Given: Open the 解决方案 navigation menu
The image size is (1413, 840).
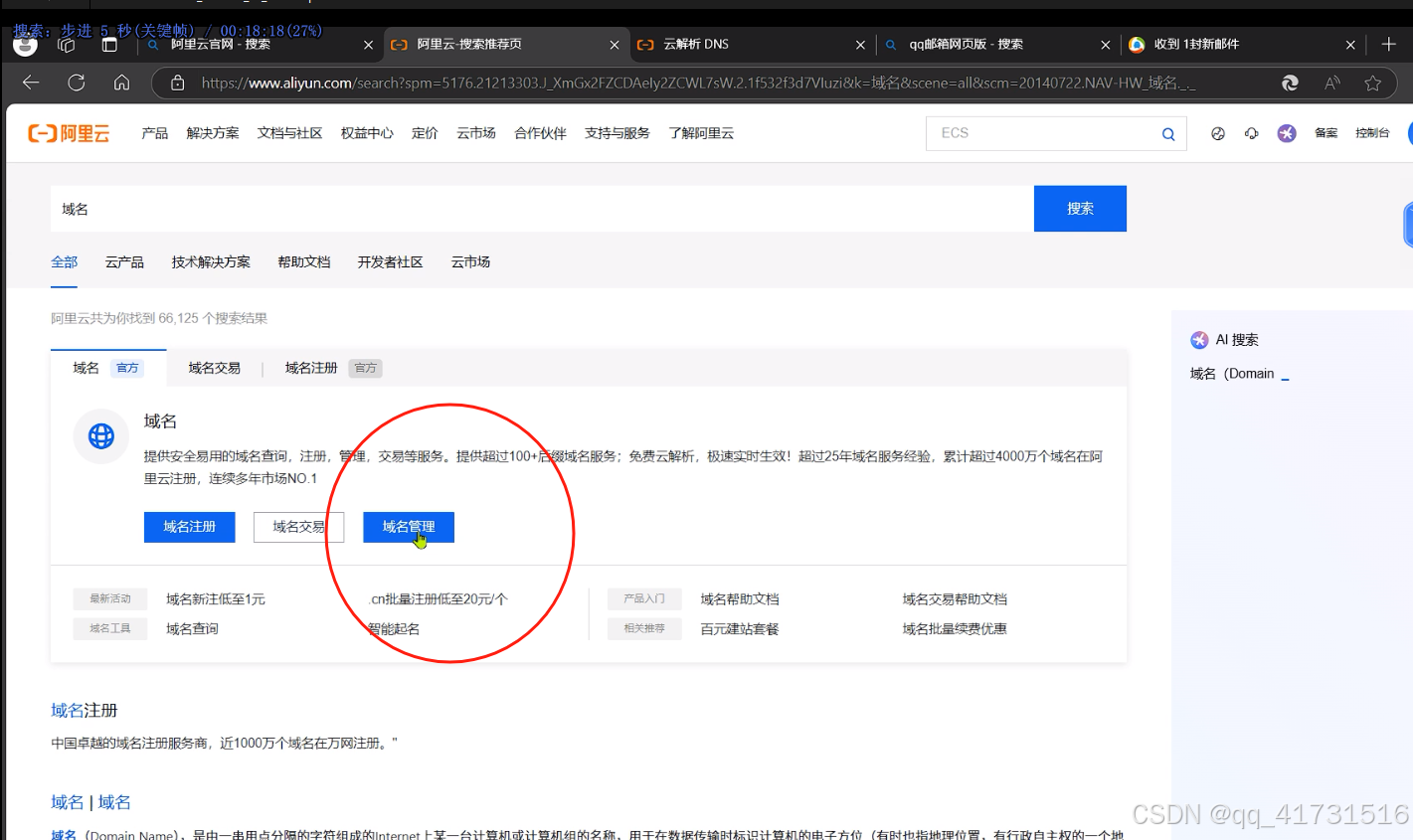Looking at the screenshot, I should (x=213, y=133).
